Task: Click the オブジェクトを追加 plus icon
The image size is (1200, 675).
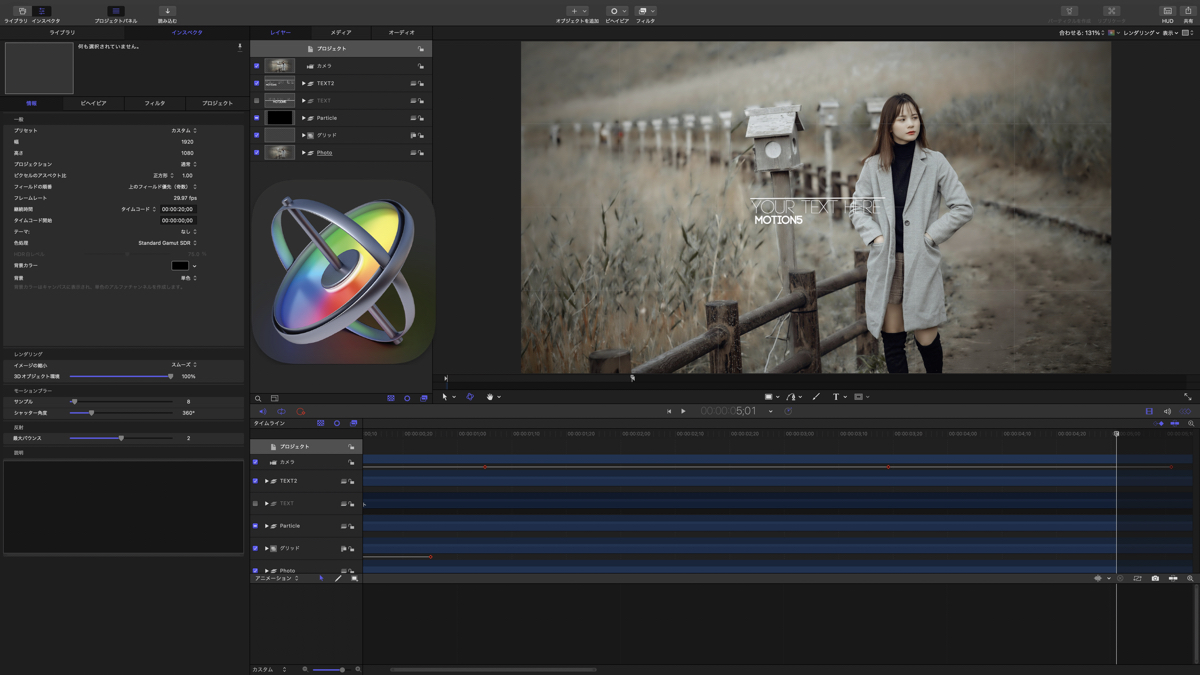Action: coord(574,11)
